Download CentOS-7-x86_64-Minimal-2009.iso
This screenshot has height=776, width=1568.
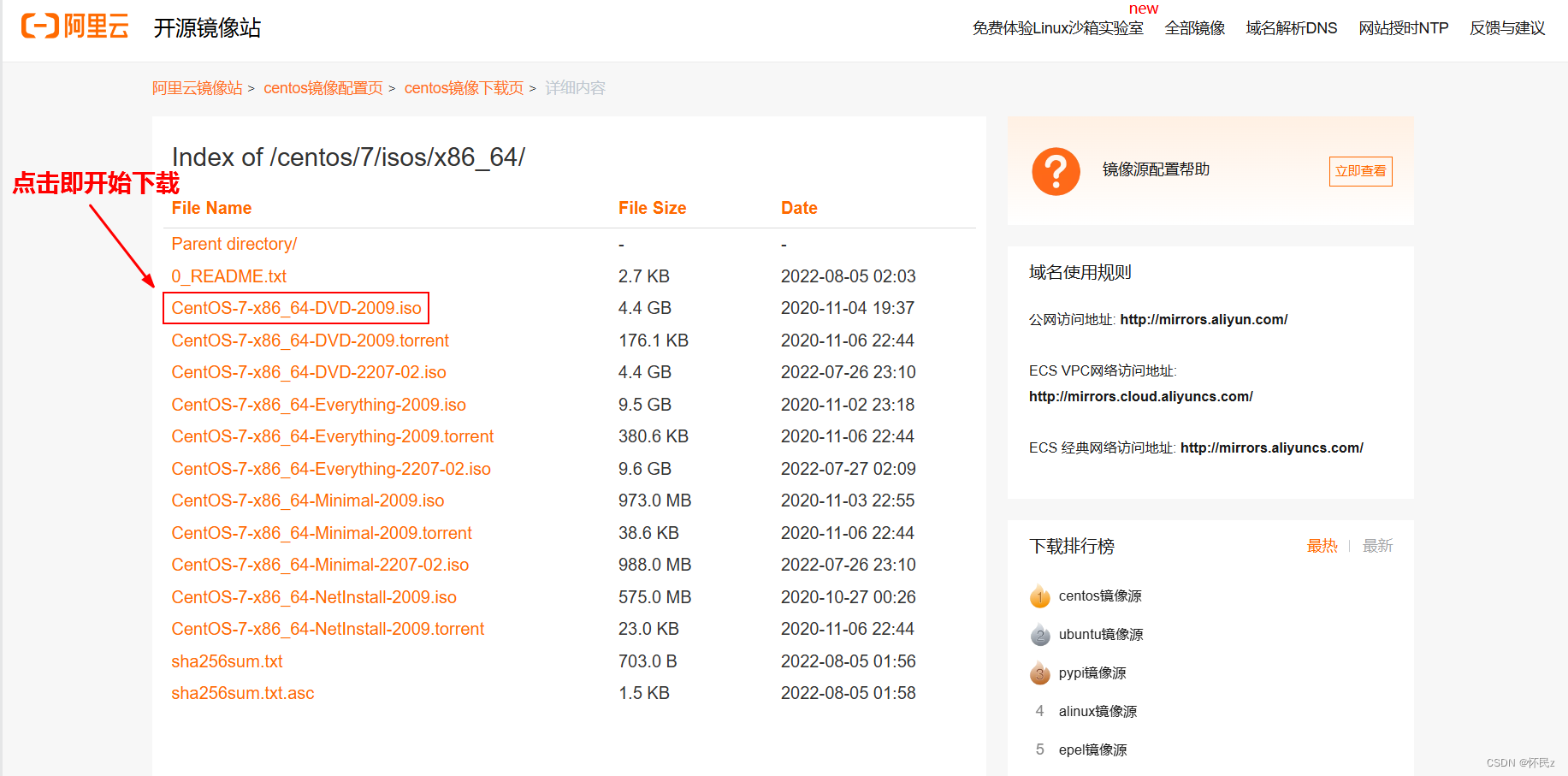tap(308, 501)
